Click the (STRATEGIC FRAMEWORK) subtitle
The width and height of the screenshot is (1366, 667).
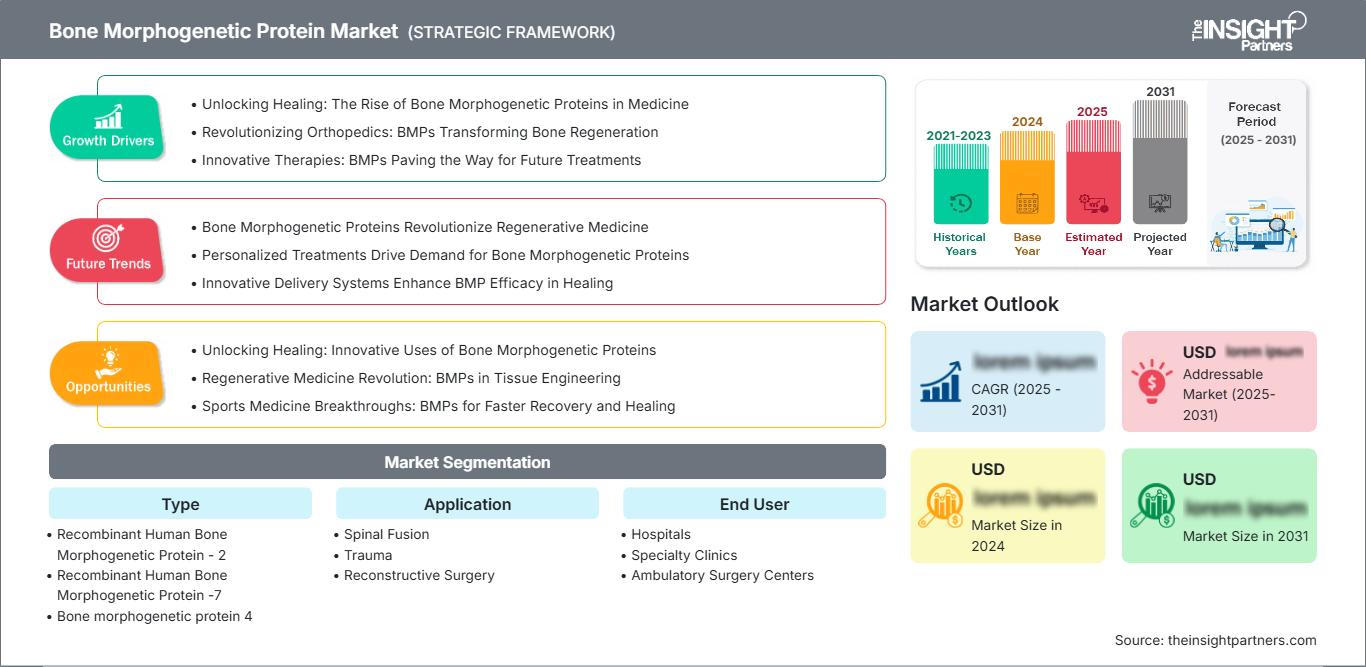[511, 32]
